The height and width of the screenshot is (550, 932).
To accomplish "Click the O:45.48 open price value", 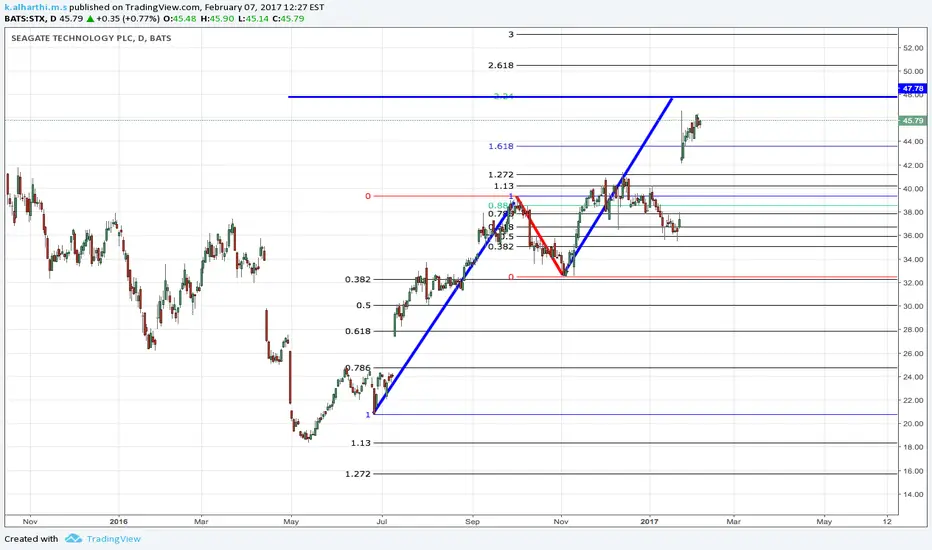I will coord(180,18).
